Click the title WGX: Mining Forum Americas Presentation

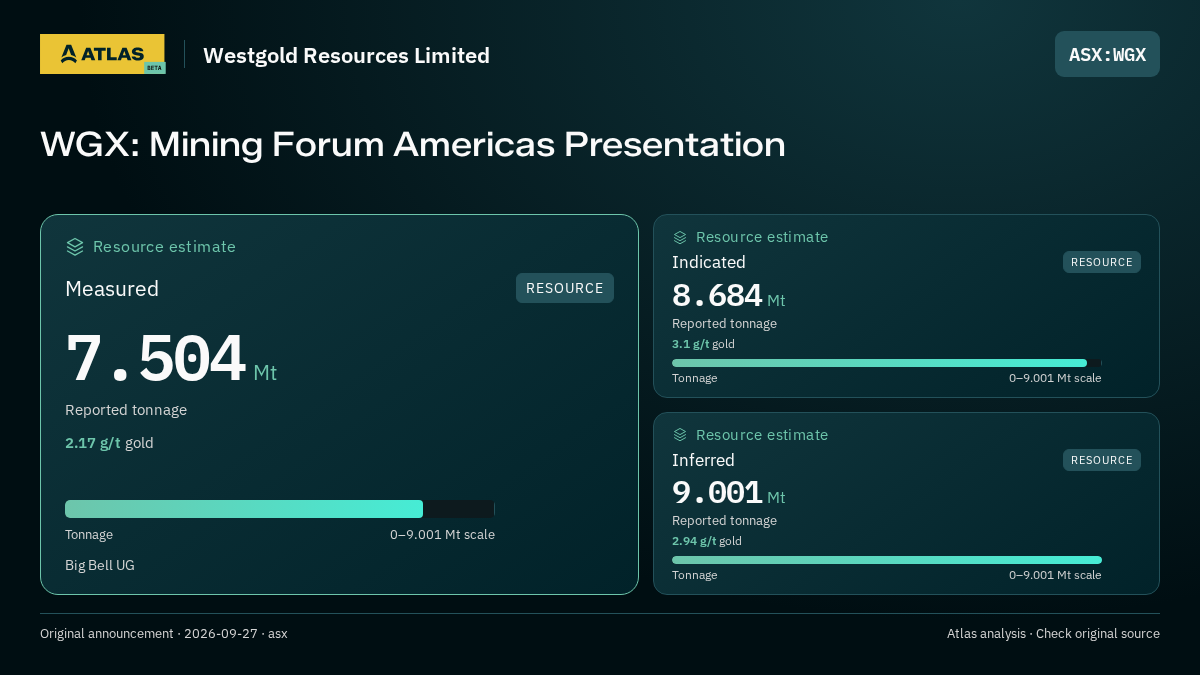pyautogui.click(x=413, y=144)
